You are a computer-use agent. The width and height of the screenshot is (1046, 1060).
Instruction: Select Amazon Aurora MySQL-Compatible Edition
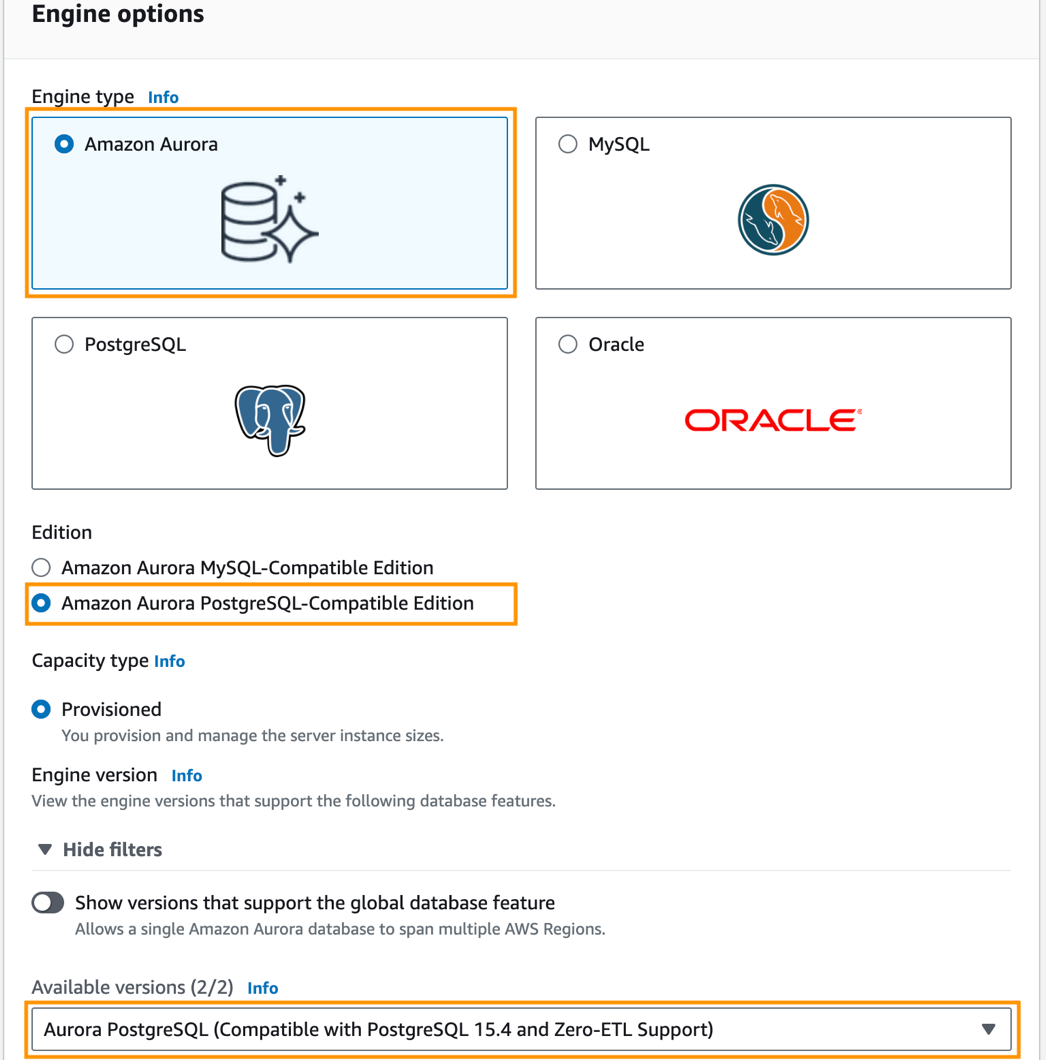pos(41,567)
